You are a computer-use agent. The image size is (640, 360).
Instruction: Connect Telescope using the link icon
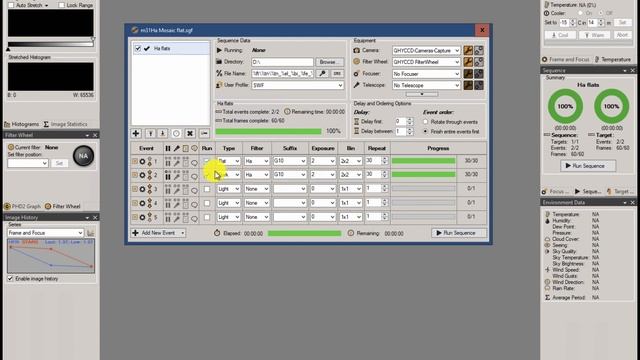pos(479,85)
